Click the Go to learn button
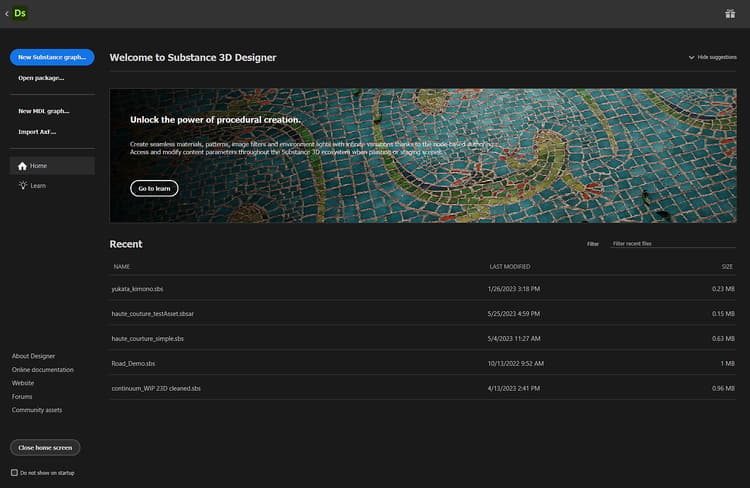The width and height of the screenshot is (750, 488). [x=154, y=189]
